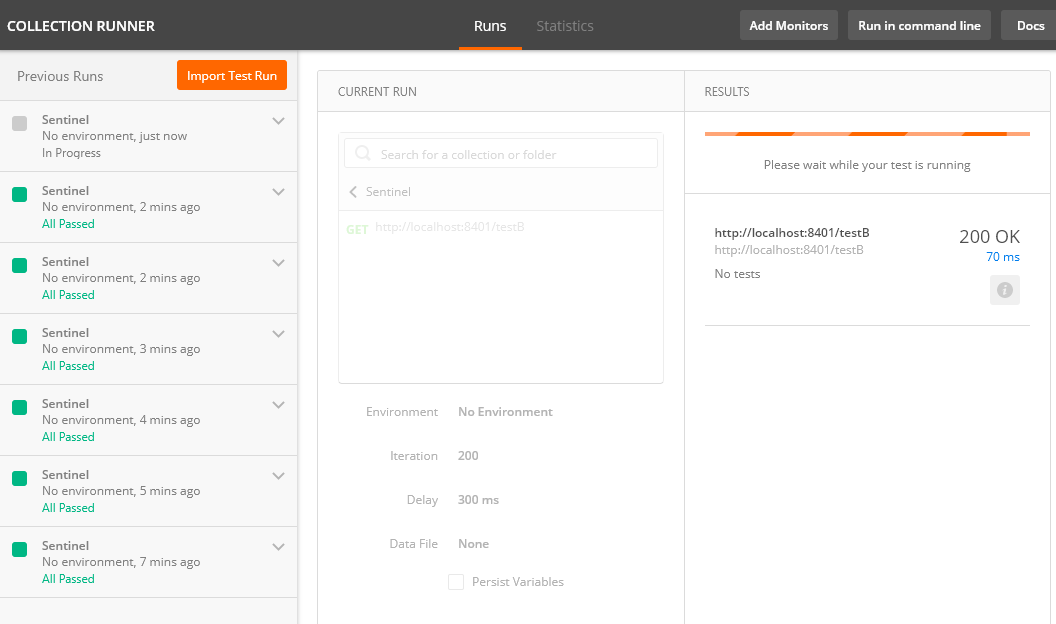Select the GET localhost:8401/testB request

500,228
